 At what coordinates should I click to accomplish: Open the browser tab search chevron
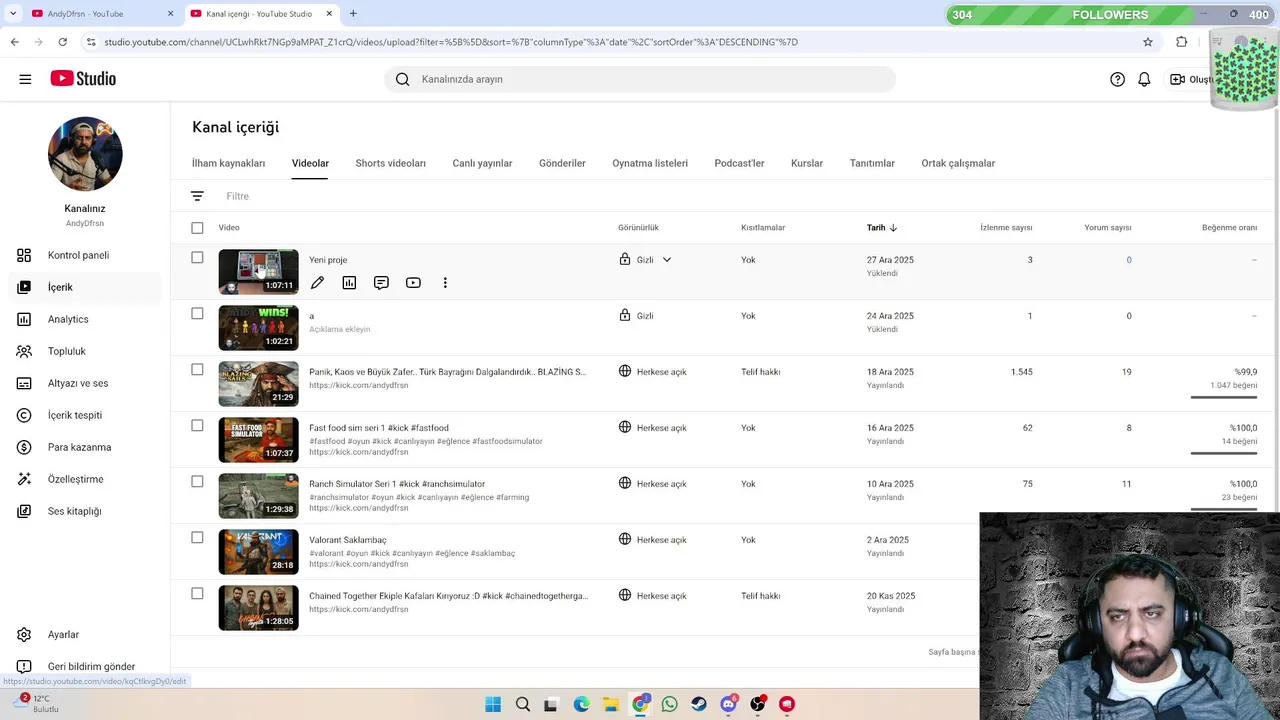click(12, 14)
